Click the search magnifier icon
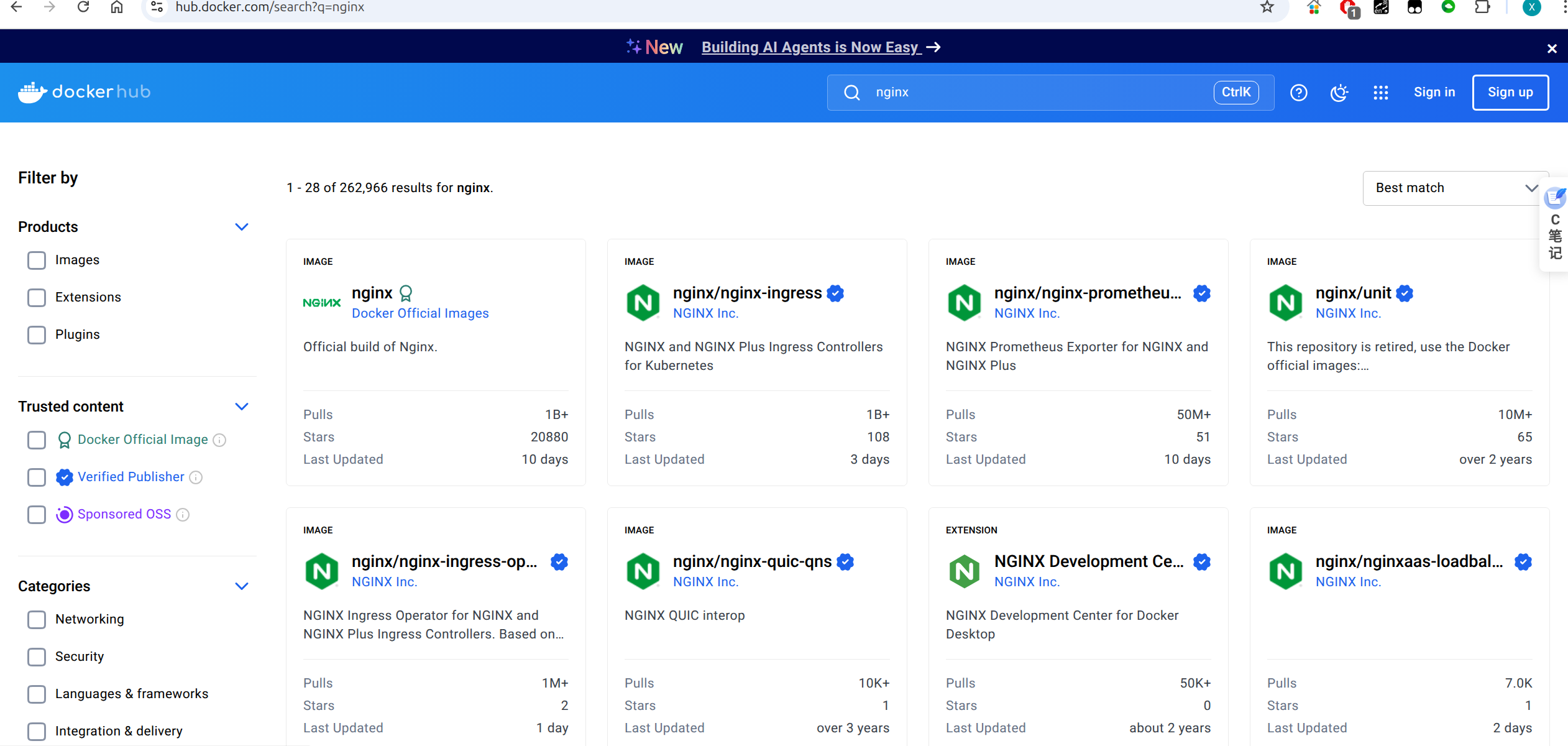Screen dimensions: 1568x746 852,93
